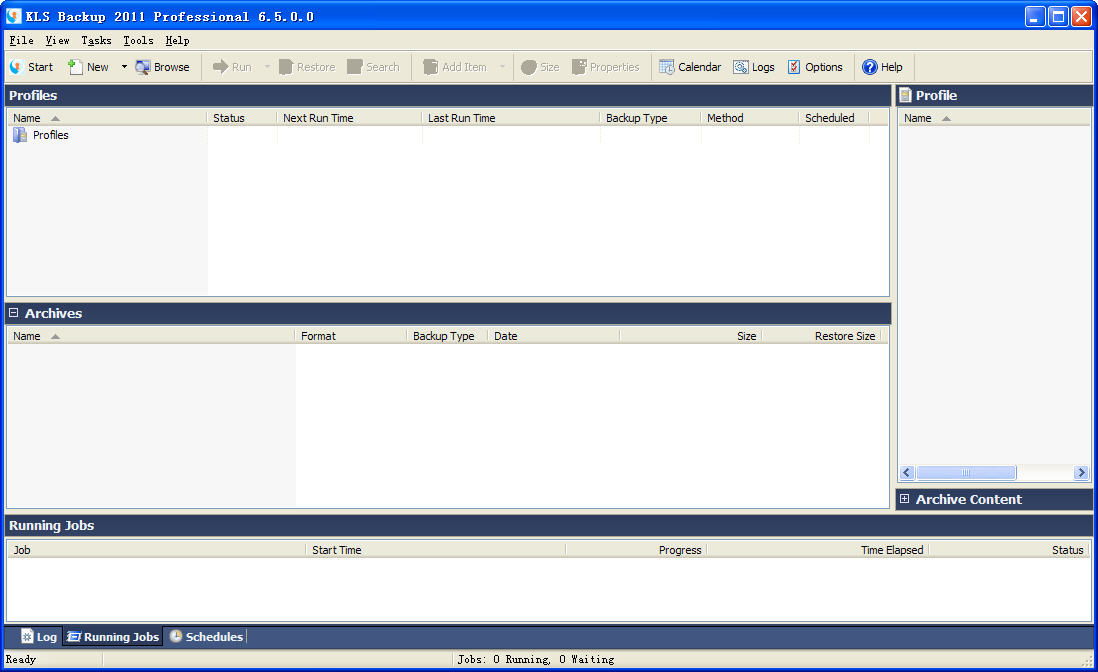Screen dimensions: 1098x672
Task: Click the Start Time column header
Action: point(436,550)
